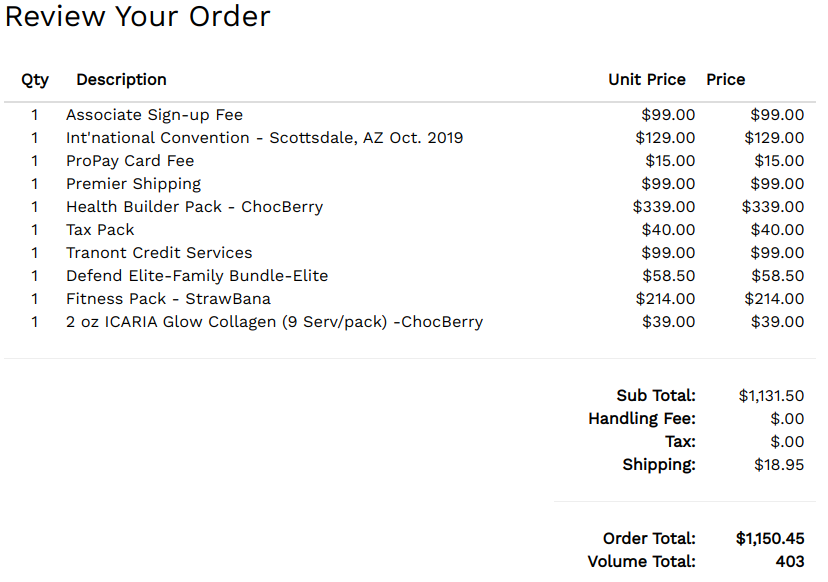This screenshot has height=582, width=828.
Task: Click the Shipping amount $18.95
Action: click(779, 465)
